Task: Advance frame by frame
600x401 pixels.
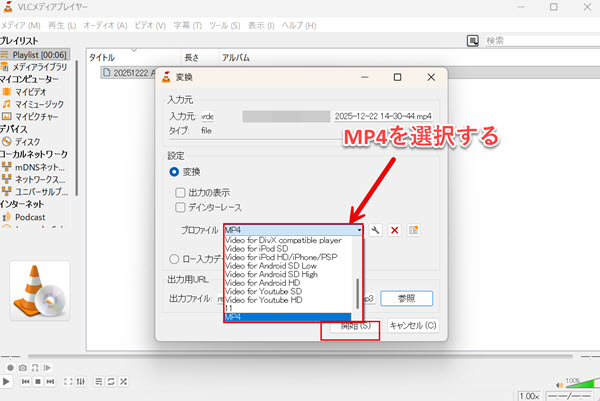Action: point(47,368)
